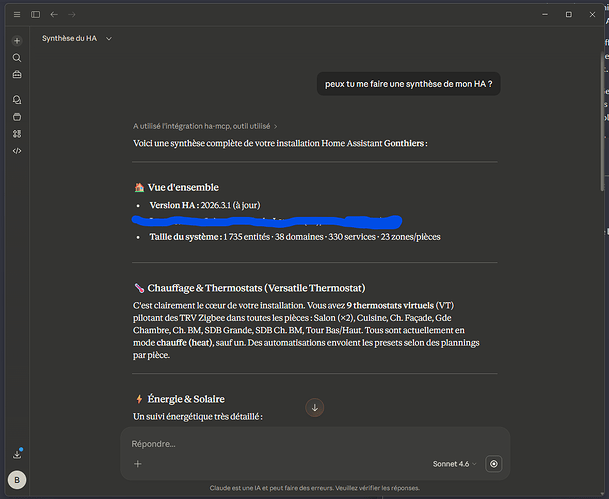Click the Claude est une IA disclaimer
The width and height of the screenshot is (609, 499).
coord(315,488)
